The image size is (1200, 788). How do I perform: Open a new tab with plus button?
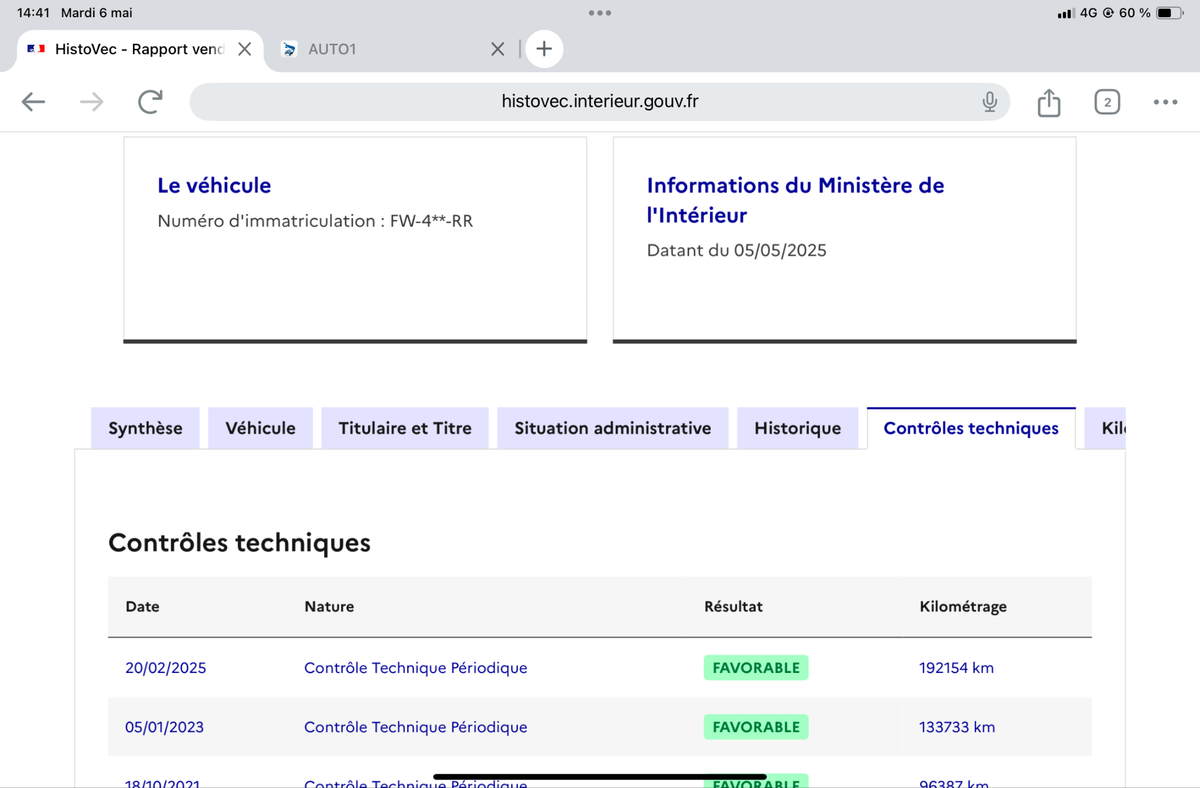point(544,49)
